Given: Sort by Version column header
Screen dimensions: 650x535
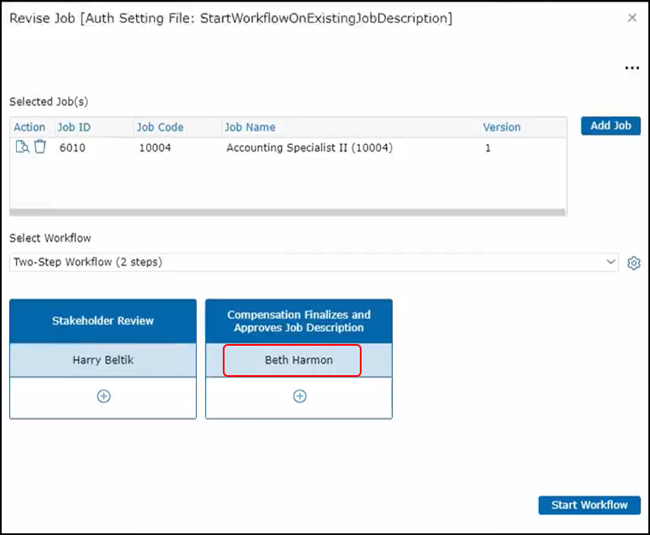Looking at the screenshot, I should point(502,127).
